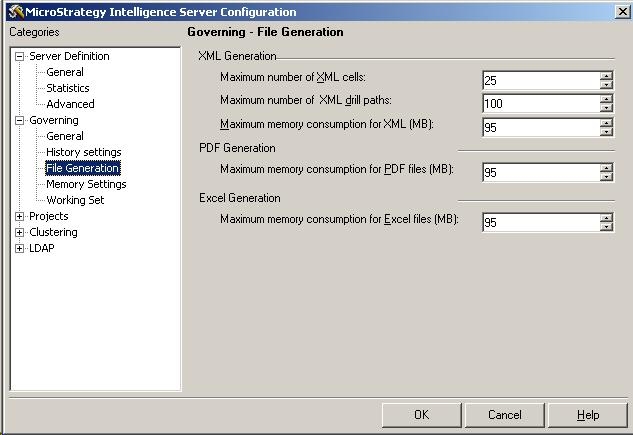Click the XML drill paths value field
Screen dimensions: 633x435
click(x=541, y=104)
